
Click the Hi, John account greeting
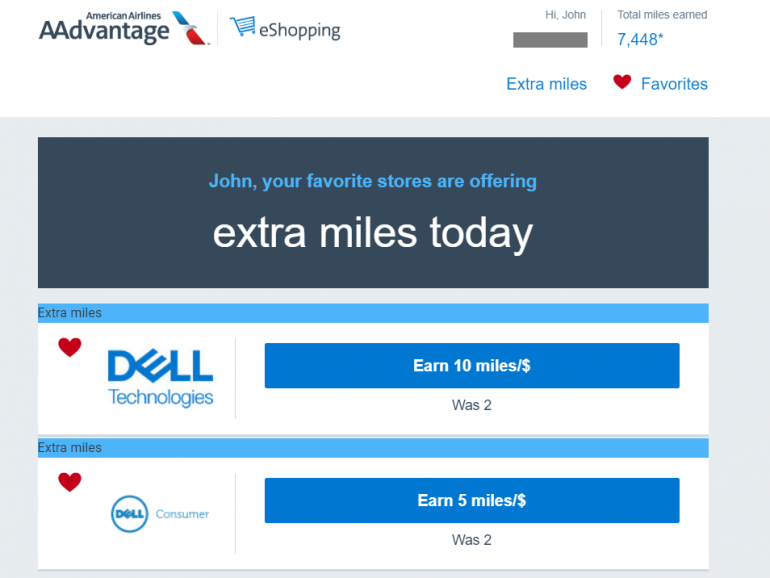(x=565, y=16)
